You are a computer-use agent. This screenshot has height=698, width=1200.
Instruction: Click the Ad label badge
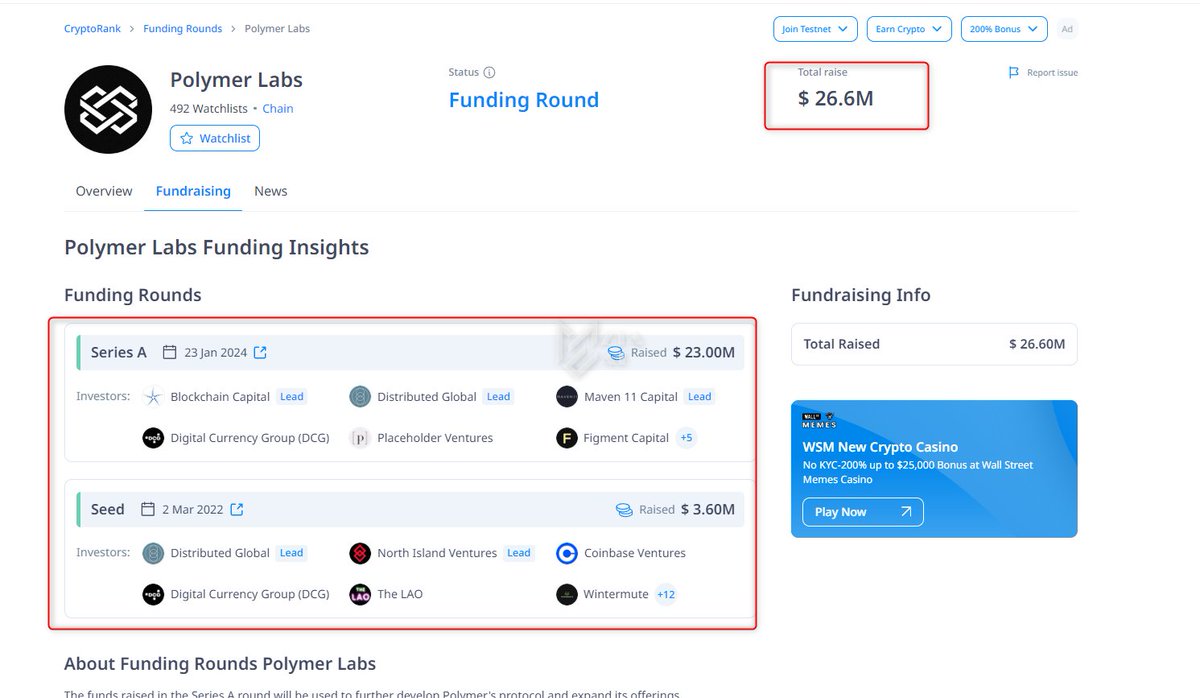tap(1067, 29)
